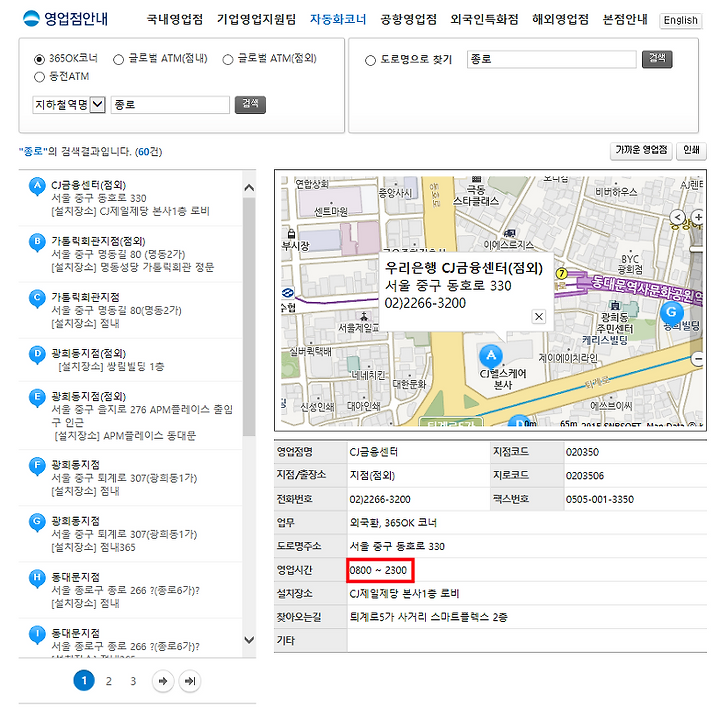The width and height of the screenshot is (720, 708).
Task: Click directions text 퇴계로5가 사거리 스마트플렉스 2층
Action: tap(428, 617)
